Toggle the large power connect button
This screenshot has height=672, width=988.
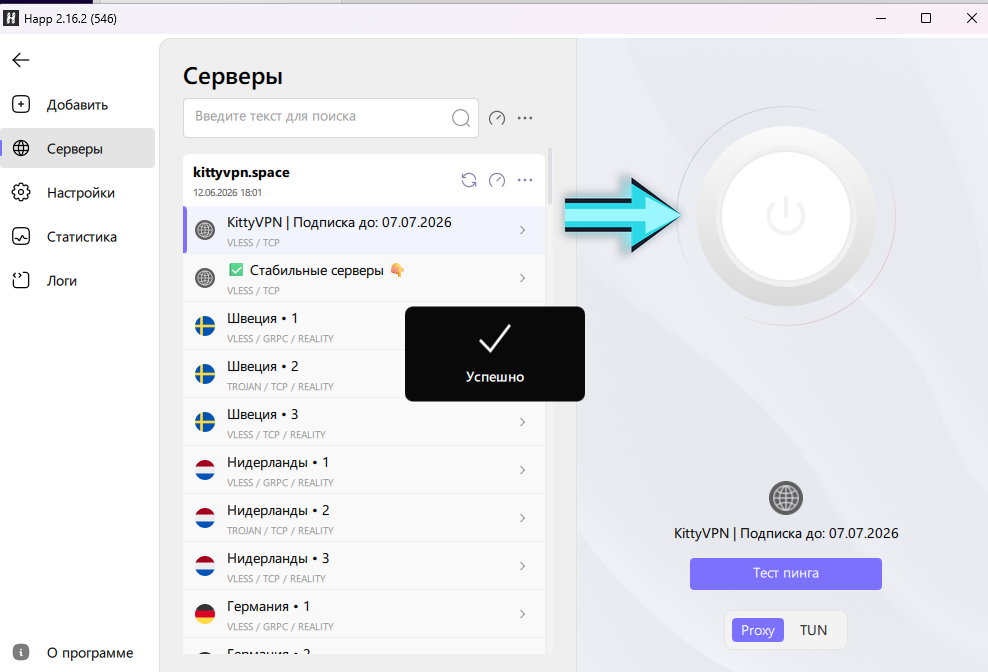786,216
